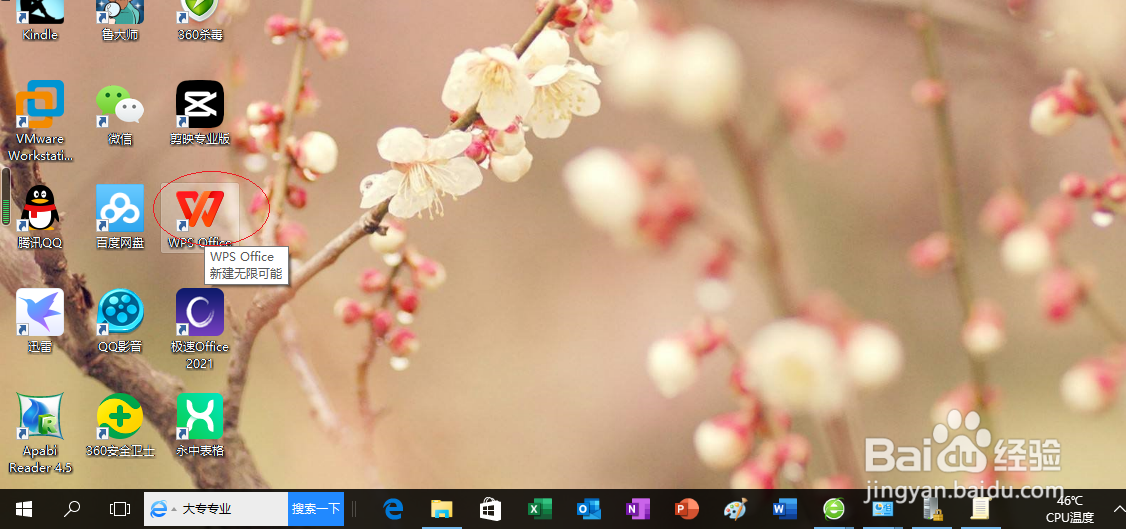Image resolution: width=1126 pixels, height=529 pixels.
Task: Open the 剪映专业版 desktop shortcut
Action: 200,113
